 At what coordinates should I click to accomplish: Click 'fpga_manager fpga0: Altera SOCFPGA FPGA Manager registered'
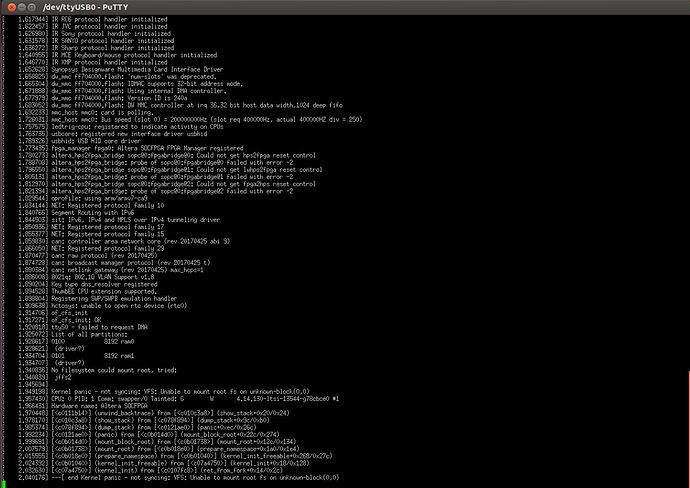pyautogui.click(x=147, y=148)
